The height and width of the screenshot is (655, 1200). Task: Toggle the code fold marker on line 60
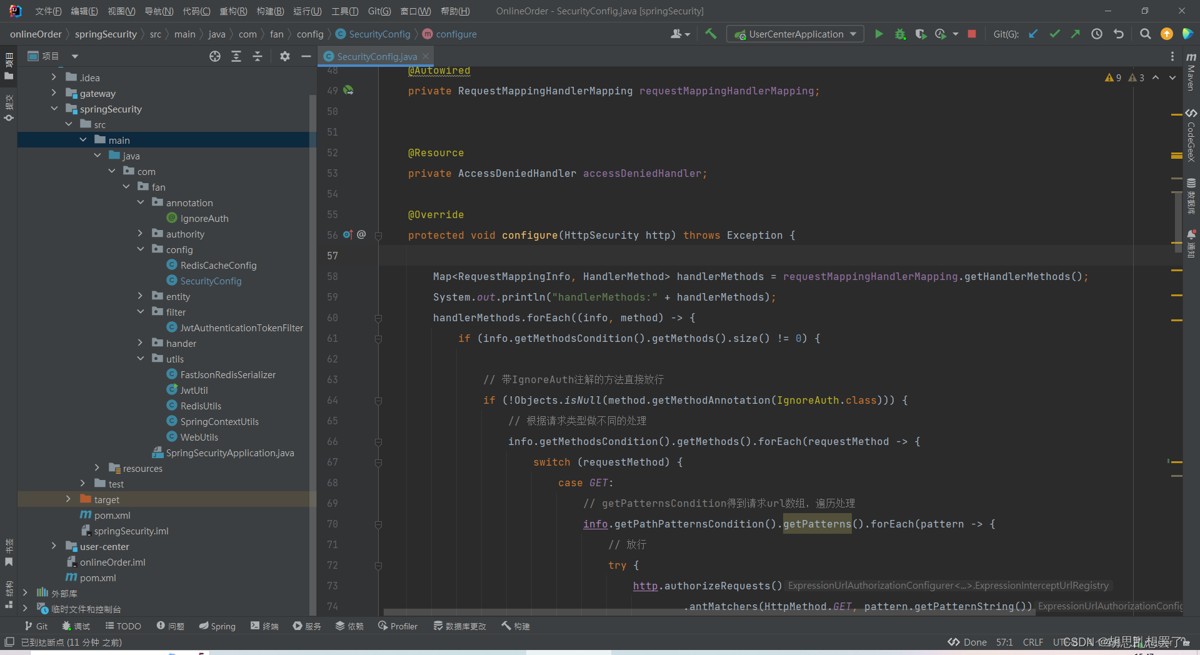tap(378, 318)
